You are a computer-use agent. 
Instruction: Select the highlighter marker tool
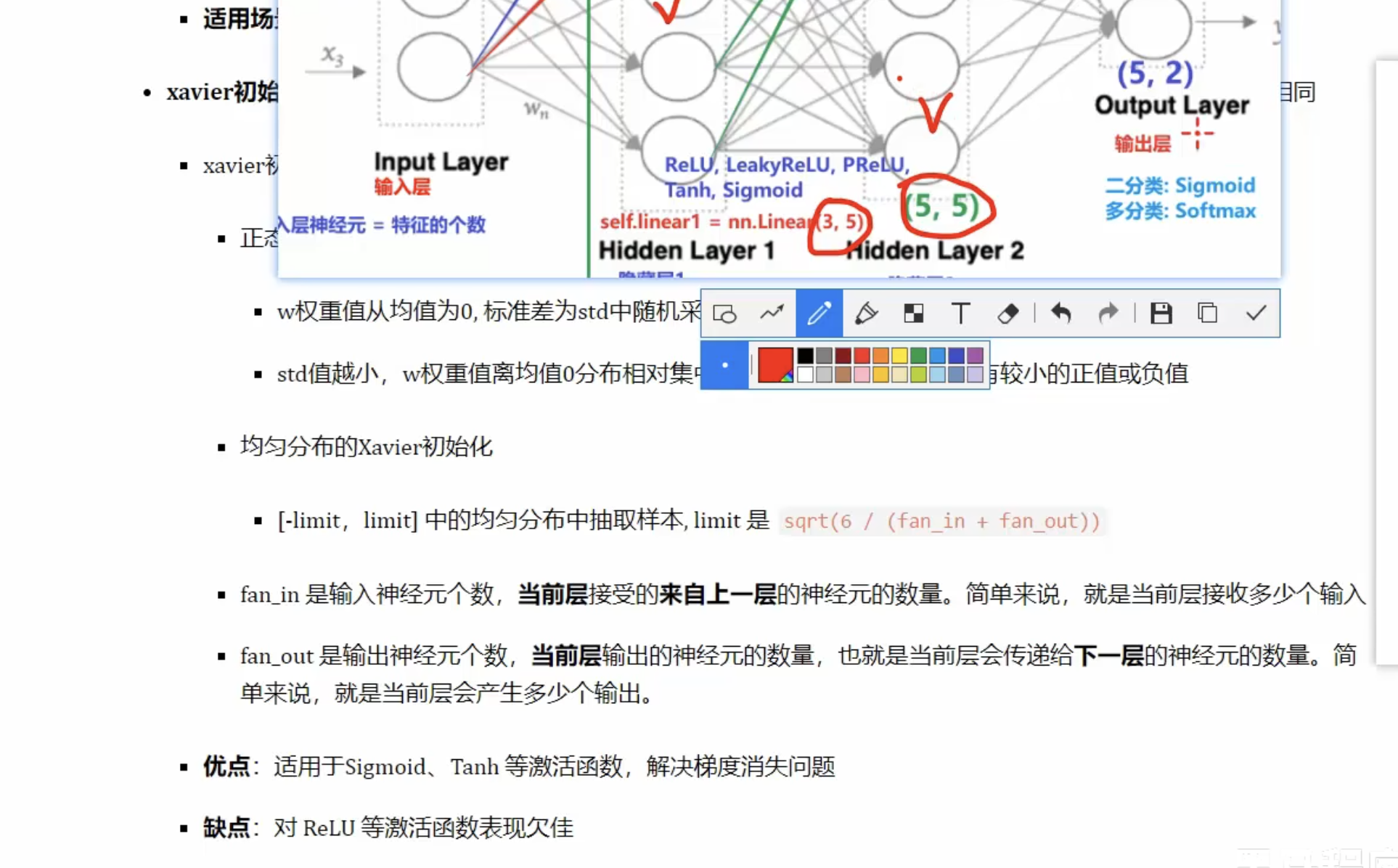(x=866, y=314)
